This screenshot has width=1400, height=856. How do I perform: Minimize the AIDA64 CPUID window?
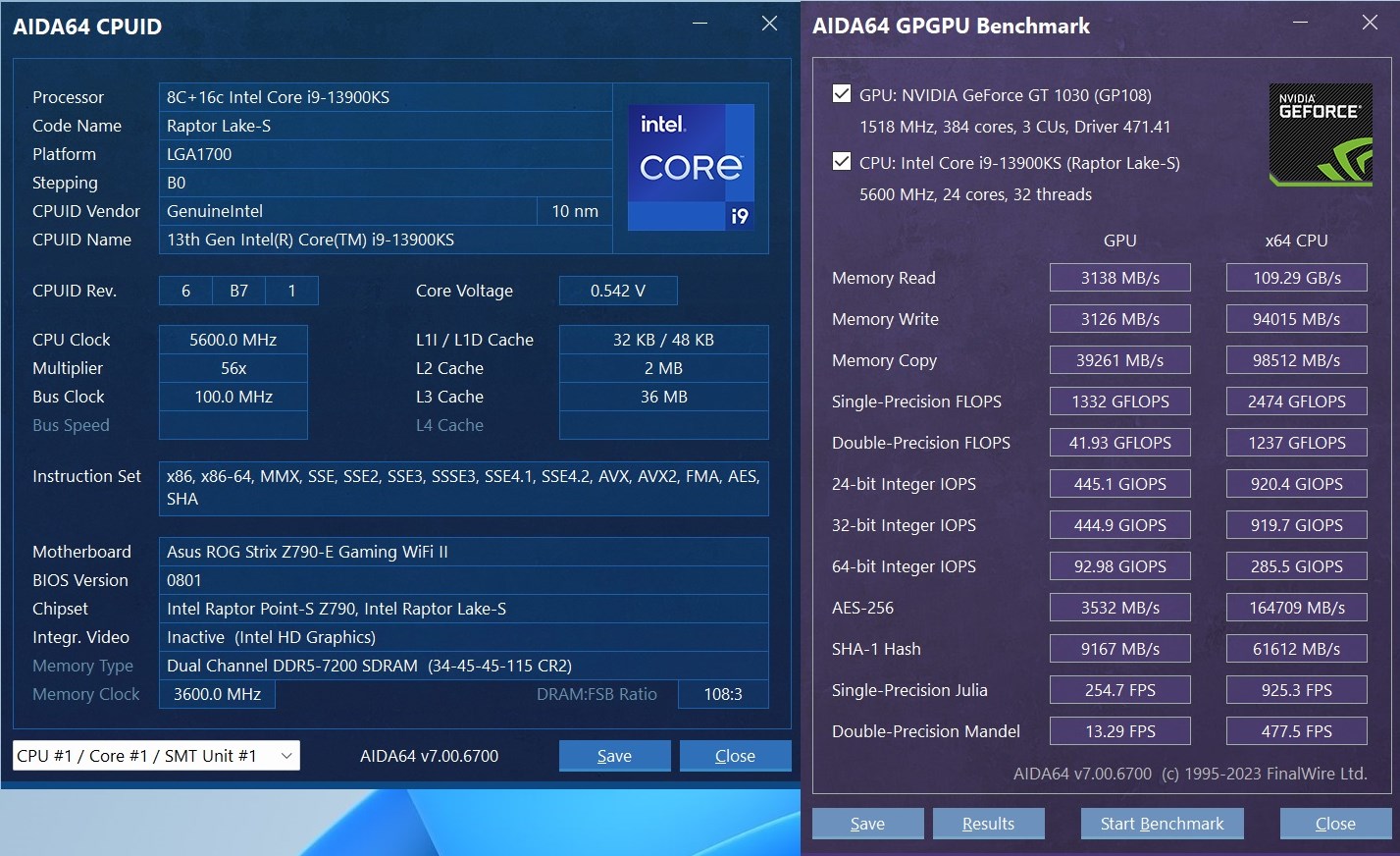(x=700, y=23)
